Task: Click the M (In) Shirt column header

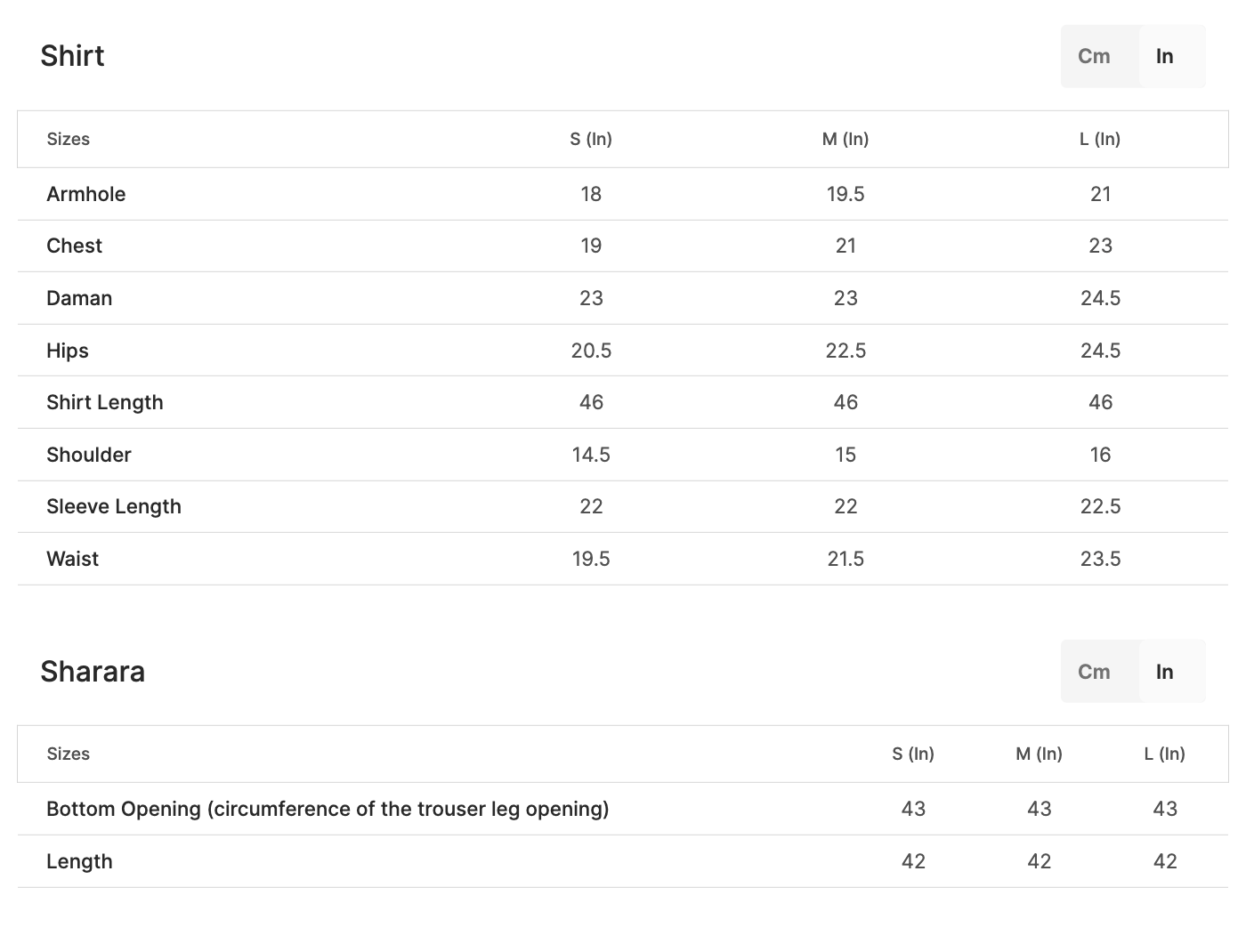Action: [x=845, y=139]
